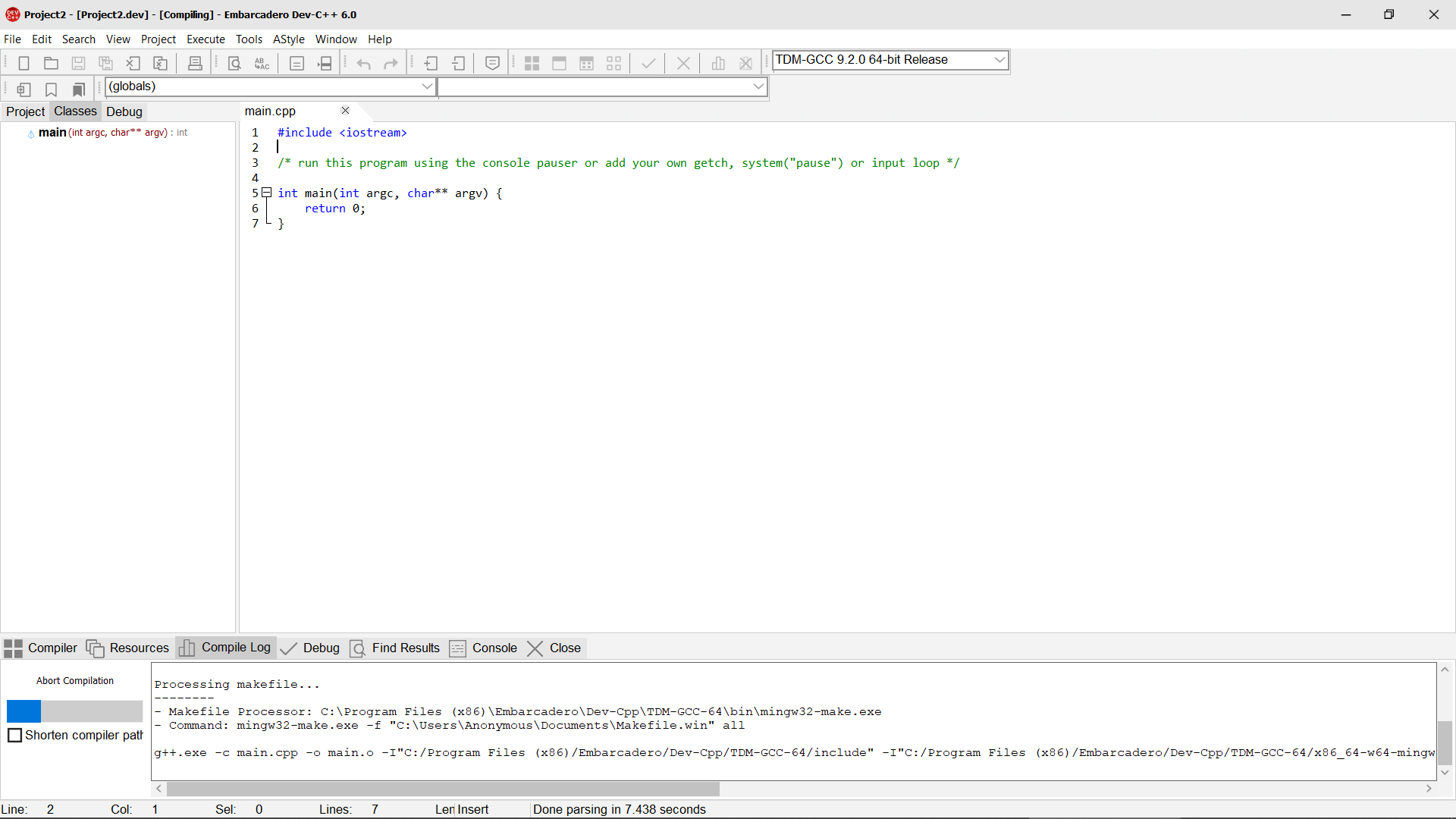This screenshot has width=1456, height=819.
Task: Click the compile log vertical scrollbar
Action: [1445, 743]
